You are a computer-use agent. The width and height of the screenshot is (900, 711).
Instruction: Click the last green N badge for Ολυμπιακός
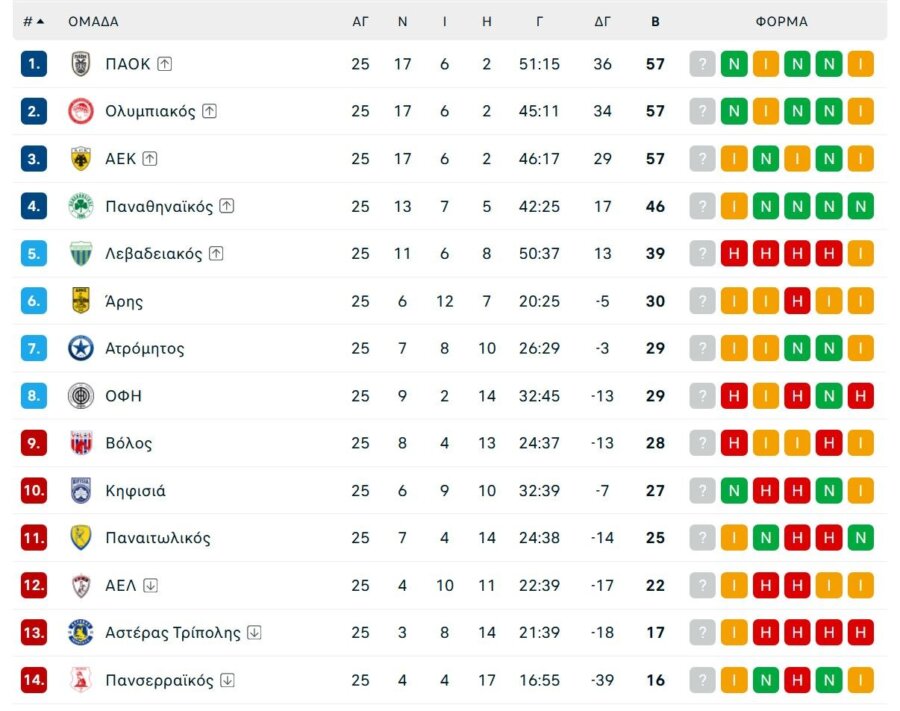click(826, 111)
